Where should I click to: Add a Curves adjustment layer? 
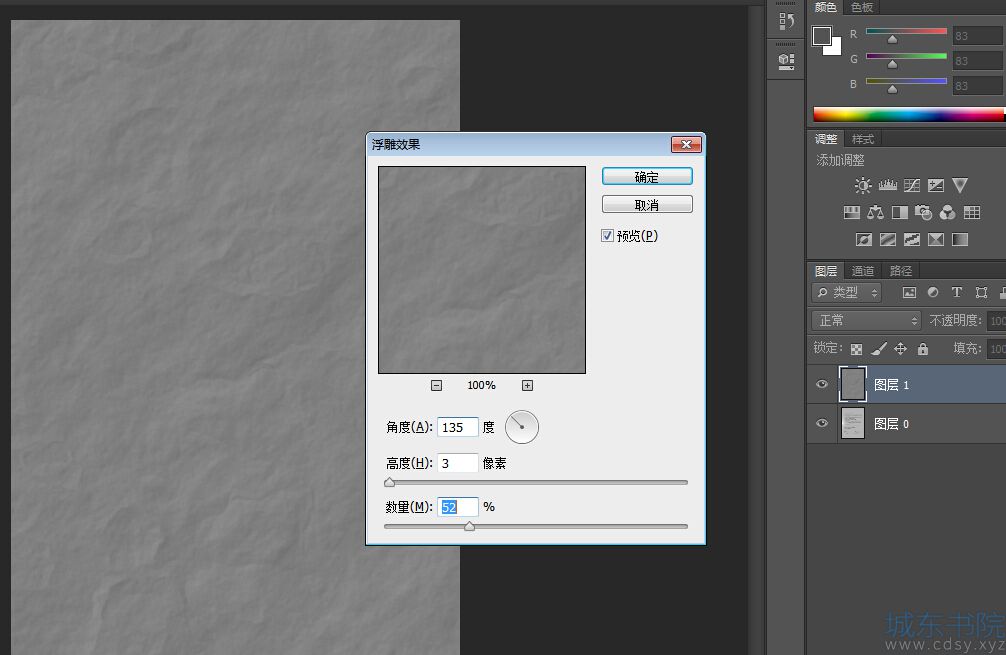click(912, 185)
